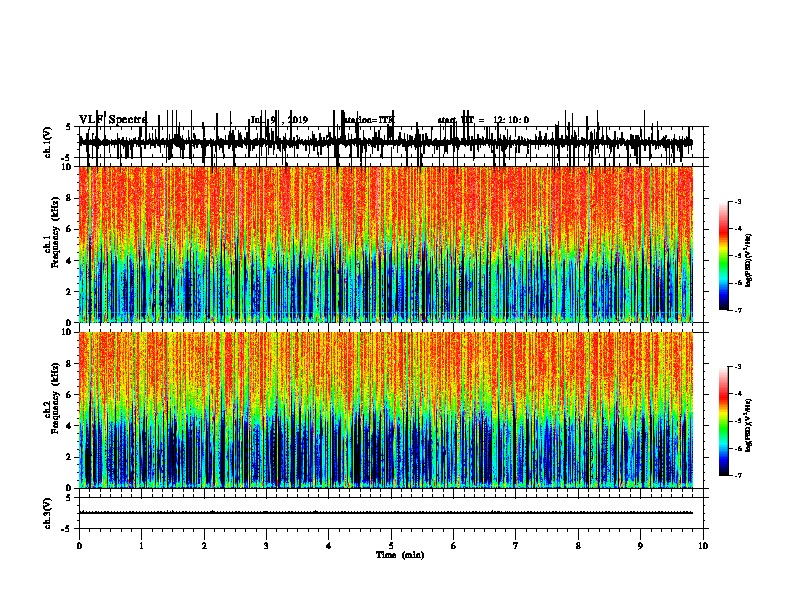Image resolution: width=792 pixels, height=612 pixels.
Task: Select the "start UT = 12:10:0" text
Action: click(483, 120)
